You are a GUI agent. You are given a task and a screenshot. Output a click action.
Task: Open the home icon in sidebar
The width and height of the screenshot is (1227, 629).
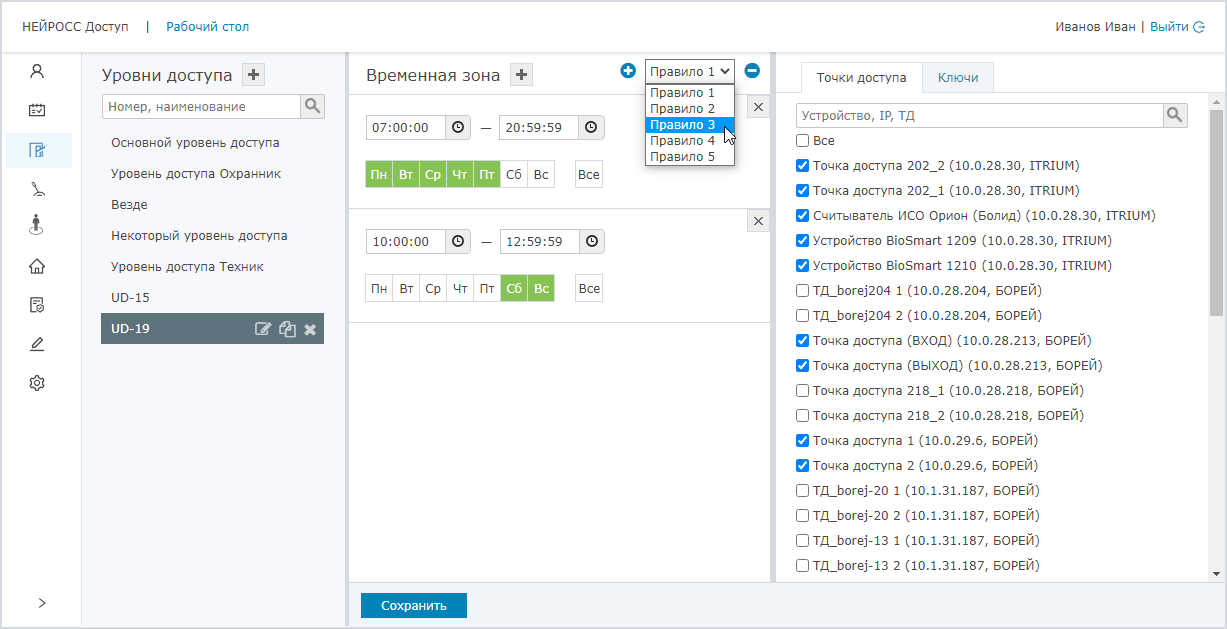[37, 266]
